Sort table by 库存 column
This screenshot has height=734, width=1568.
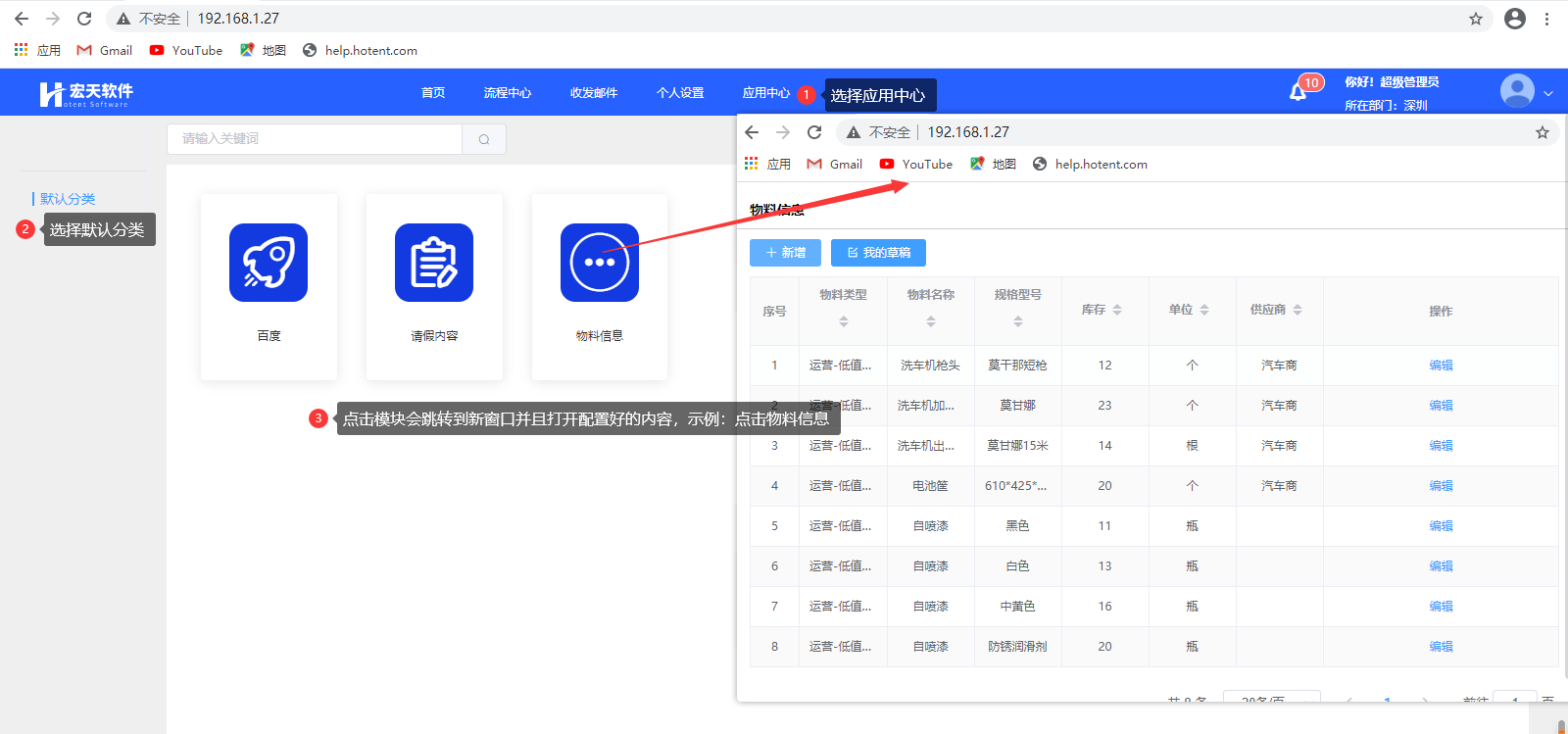[x=1117, y=310]
